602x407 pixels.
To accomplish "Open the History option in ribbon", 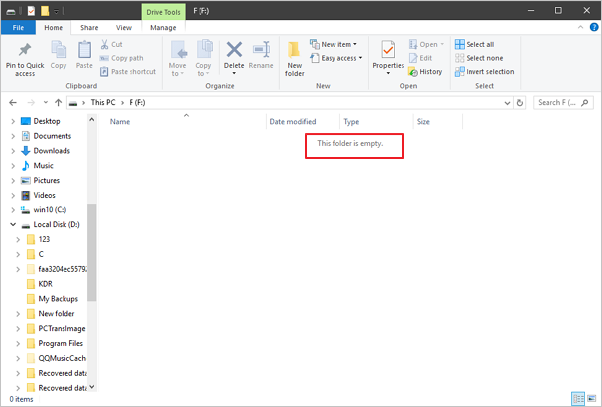I will click(425, 72).
